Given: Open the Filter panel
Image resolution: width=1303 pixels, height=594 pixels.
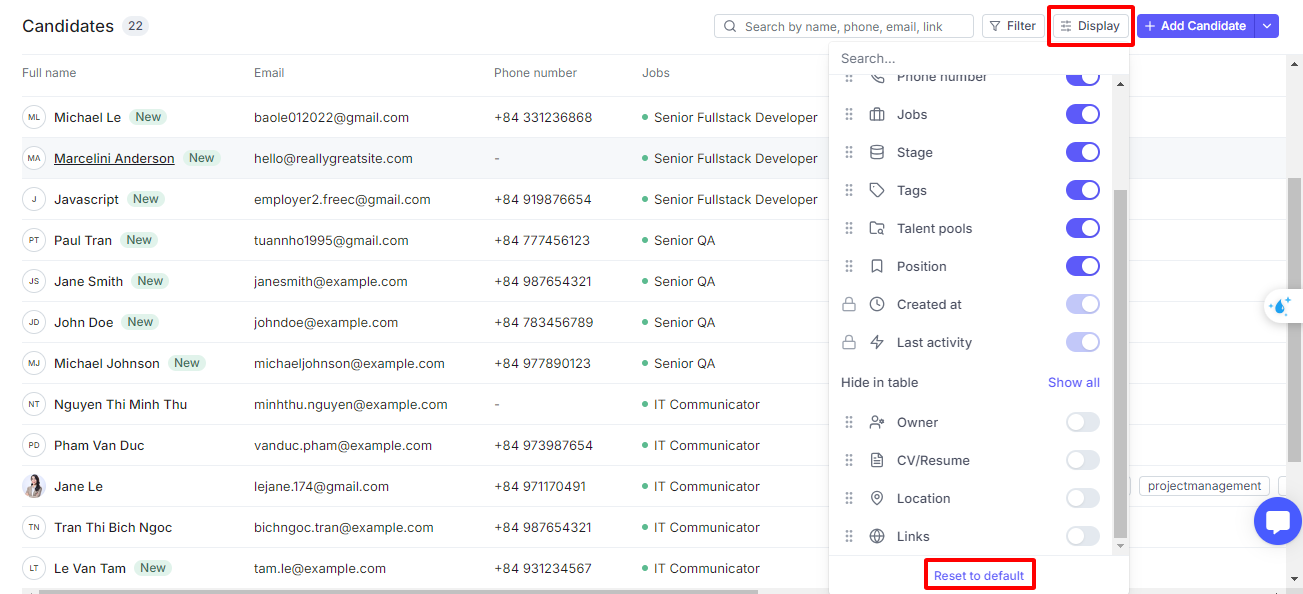Looking at the screenshot, I should click(1013, 26).
